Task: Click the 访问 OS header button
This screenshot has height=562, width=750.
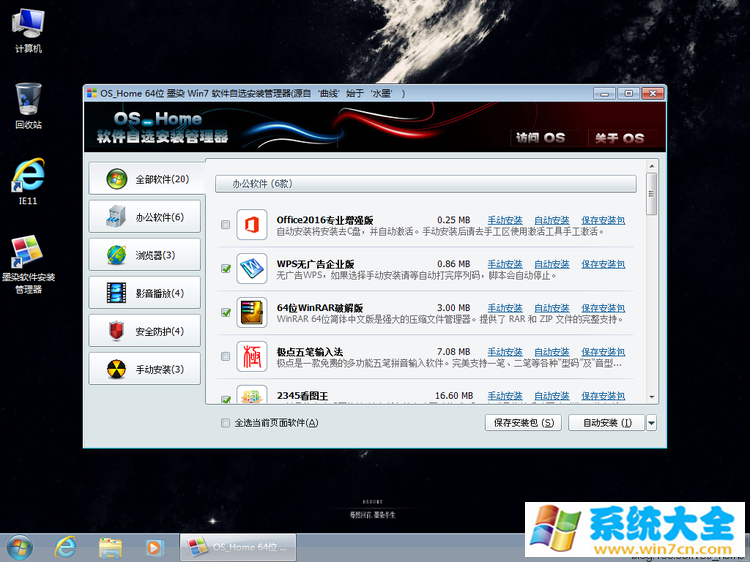Action: (540, 138)
